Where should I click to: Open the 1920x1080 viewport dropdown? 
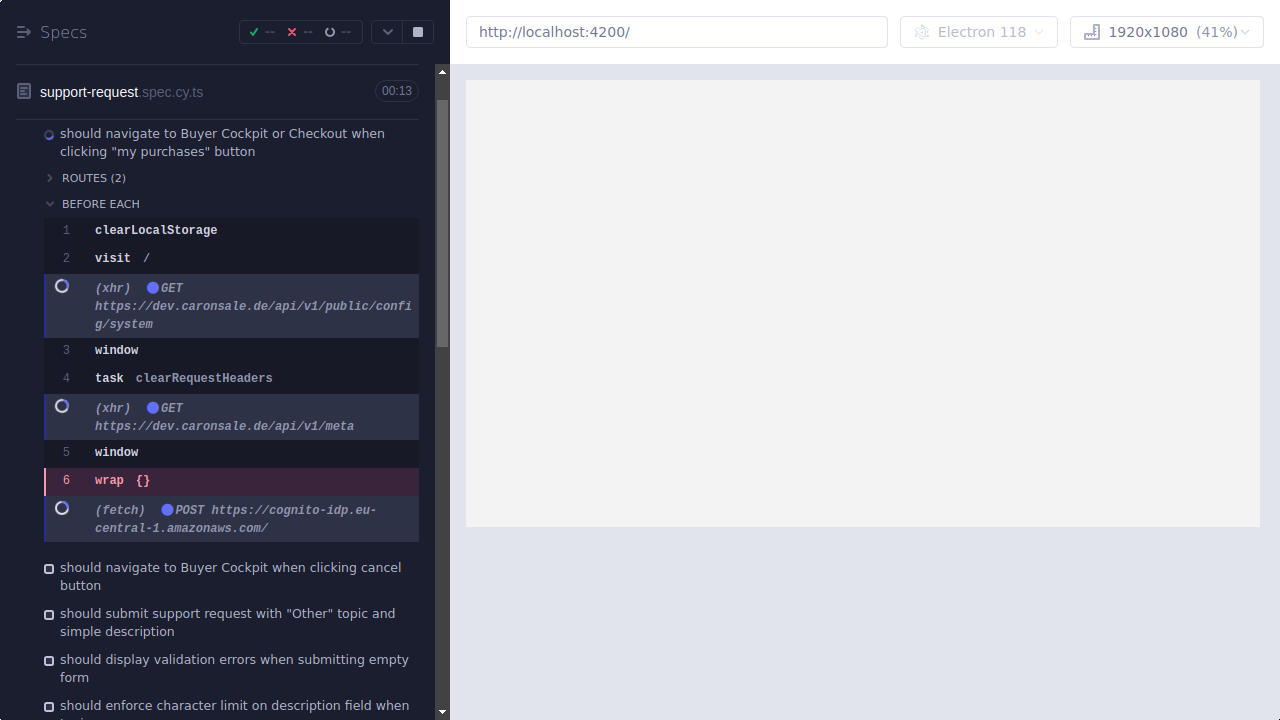(1166, 31)
